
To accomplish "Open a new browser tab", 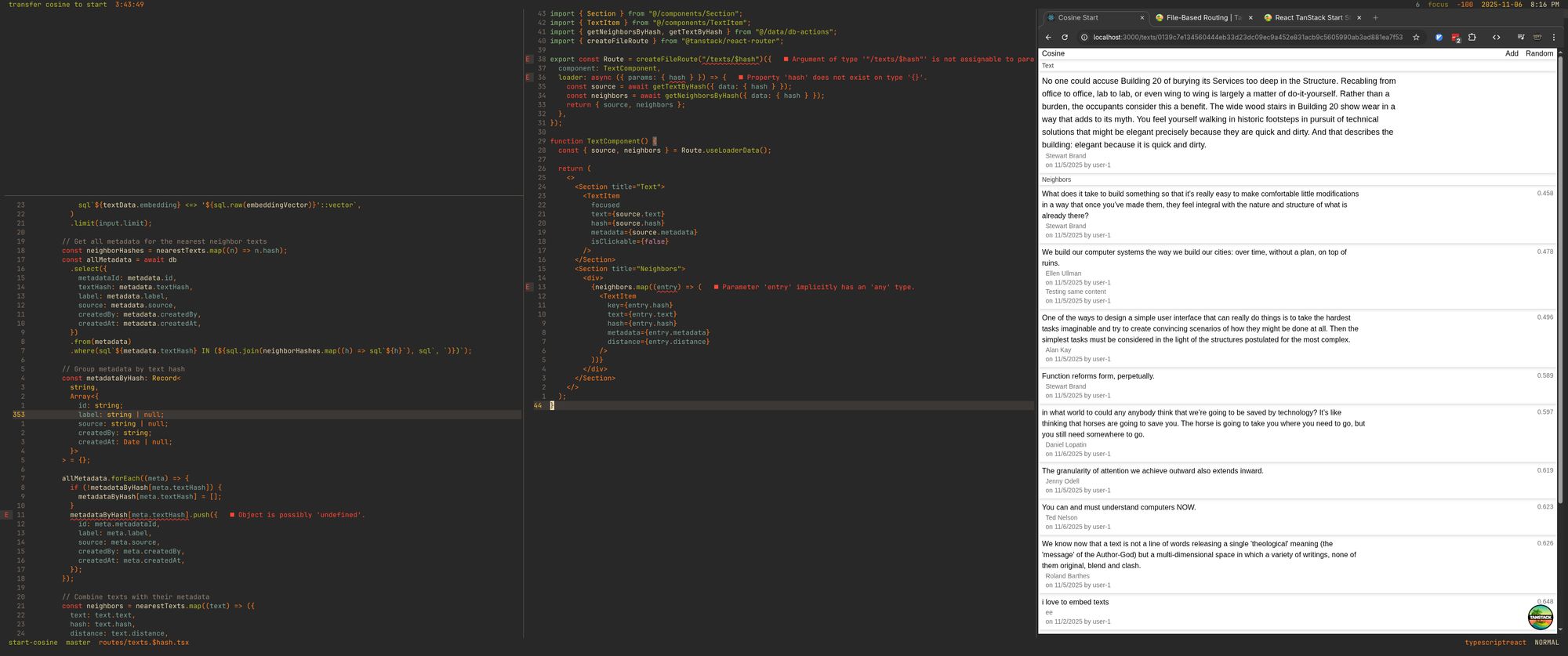I will (x=1375, y=17).
